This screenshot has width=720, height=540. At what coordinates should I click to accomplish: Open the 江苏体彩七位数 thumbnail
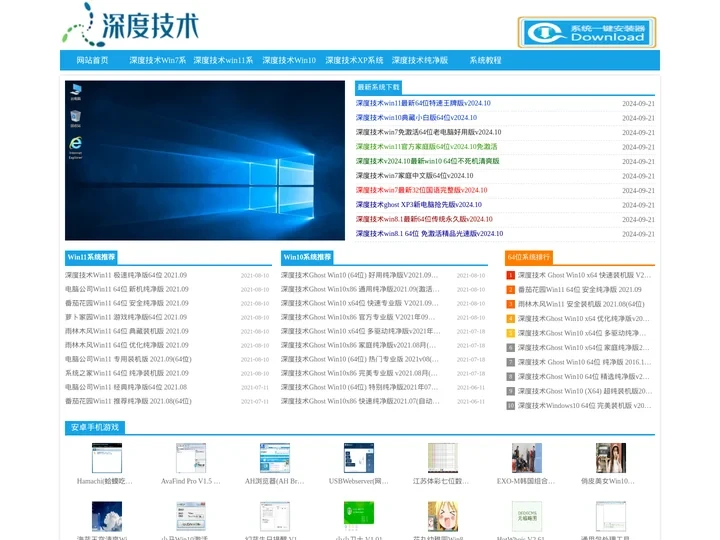(x=443, y=458)
